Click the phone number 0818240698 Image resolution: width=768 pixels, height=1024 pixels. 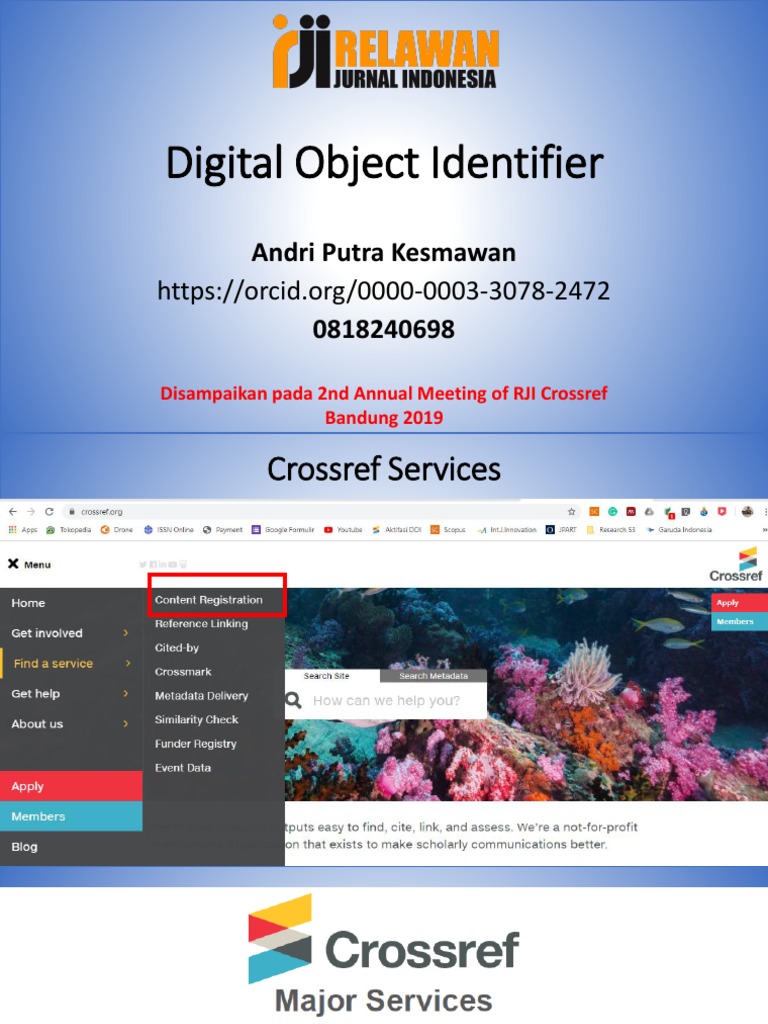pyautogui.click(x=383, y=329)
